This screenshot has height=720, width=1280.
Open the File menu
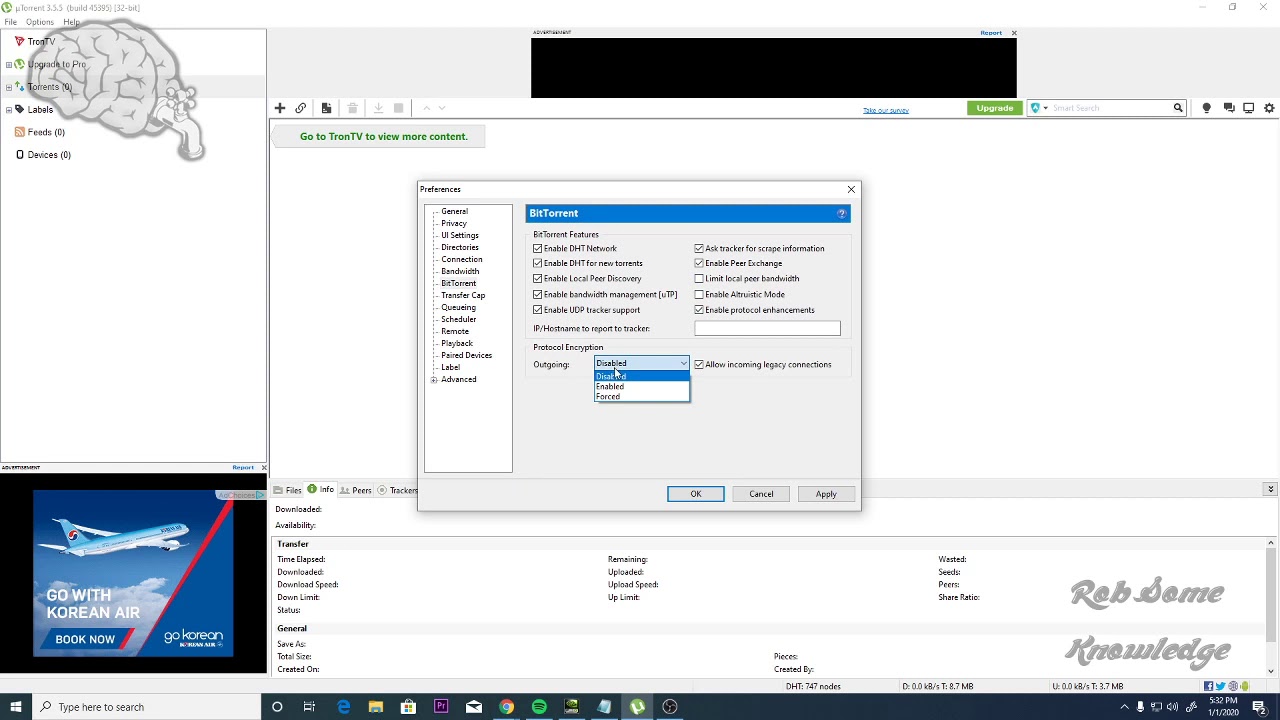click(10, 22)
